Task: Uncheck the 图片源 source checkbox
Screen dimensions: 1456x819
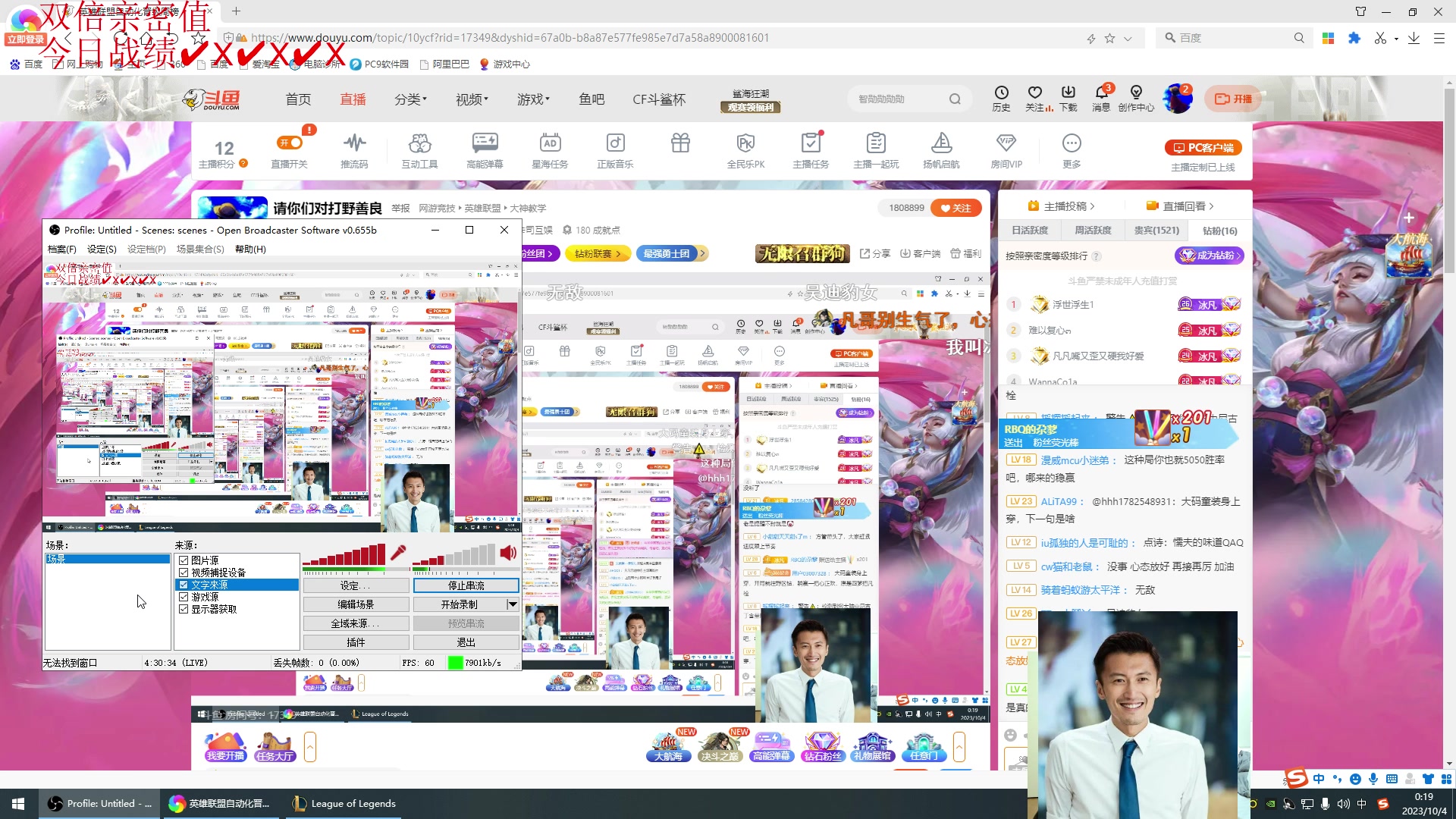Action: coord(184,560)
